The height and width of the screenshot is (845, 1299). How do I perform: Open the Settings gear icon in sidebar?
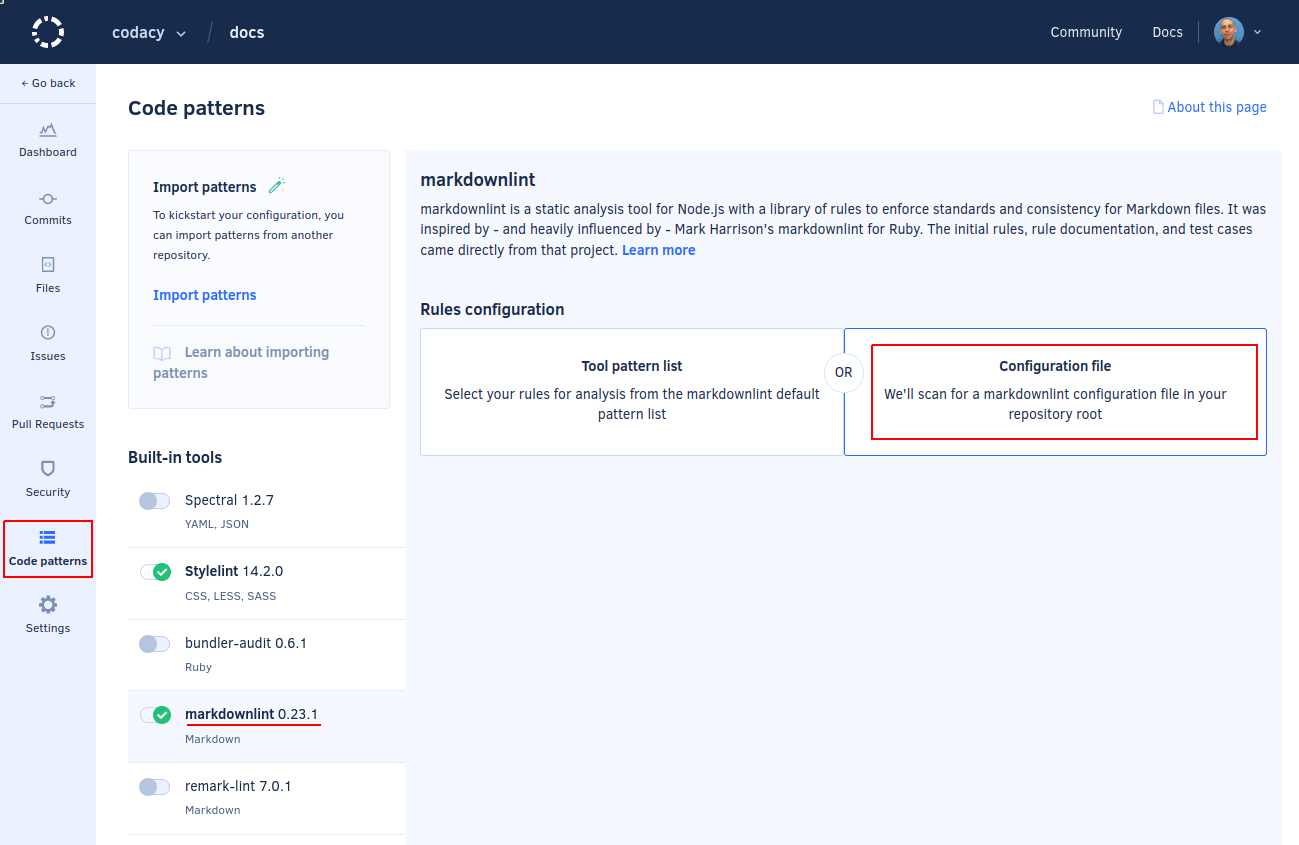tap(48, 605)
